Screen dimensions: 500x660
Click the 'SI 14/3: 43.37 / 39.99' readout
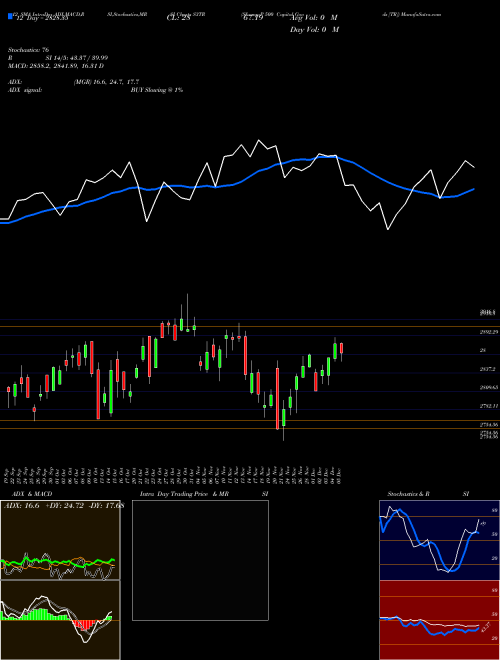point(77,58)
